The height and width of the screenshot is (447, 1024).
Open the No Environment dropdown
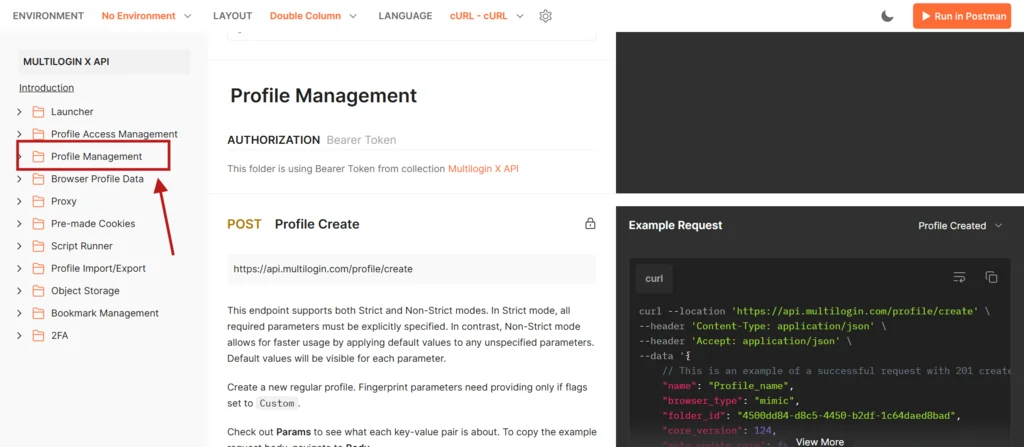point(146,16)
